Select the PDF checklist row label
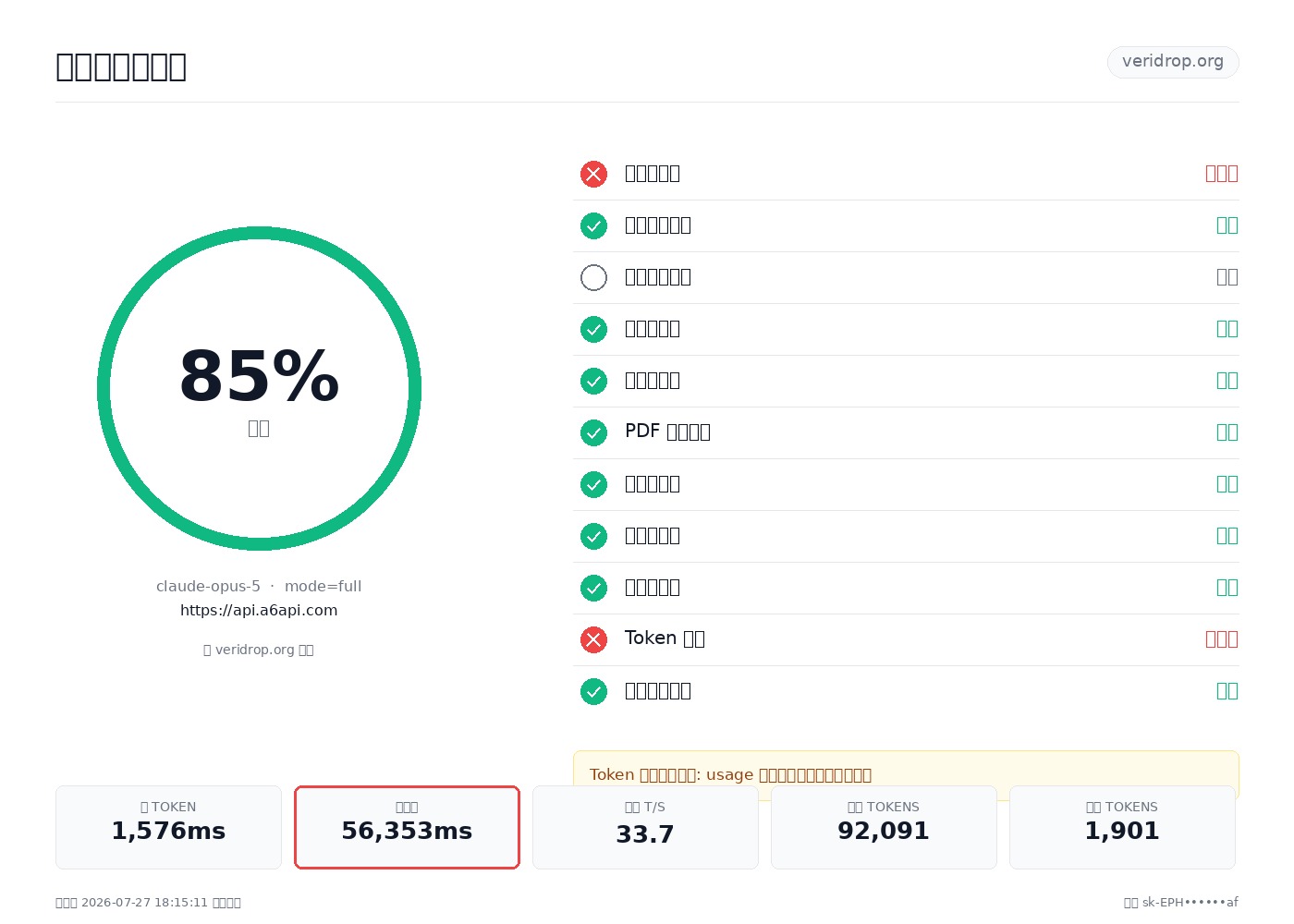This screenshot has height=924, width=1294. click(667, 432)
